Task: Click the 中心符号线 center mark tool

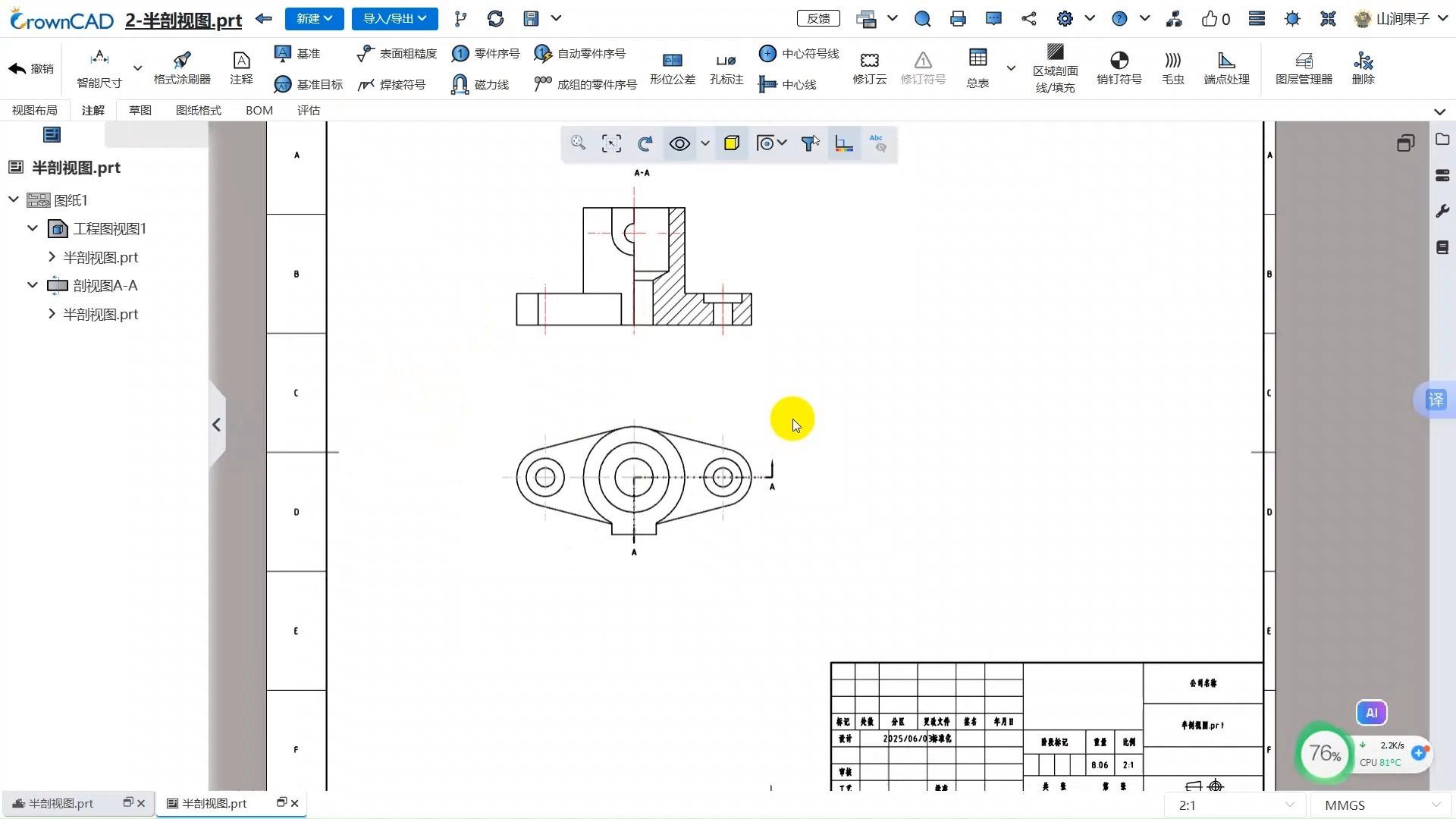Action: [799, 53]
